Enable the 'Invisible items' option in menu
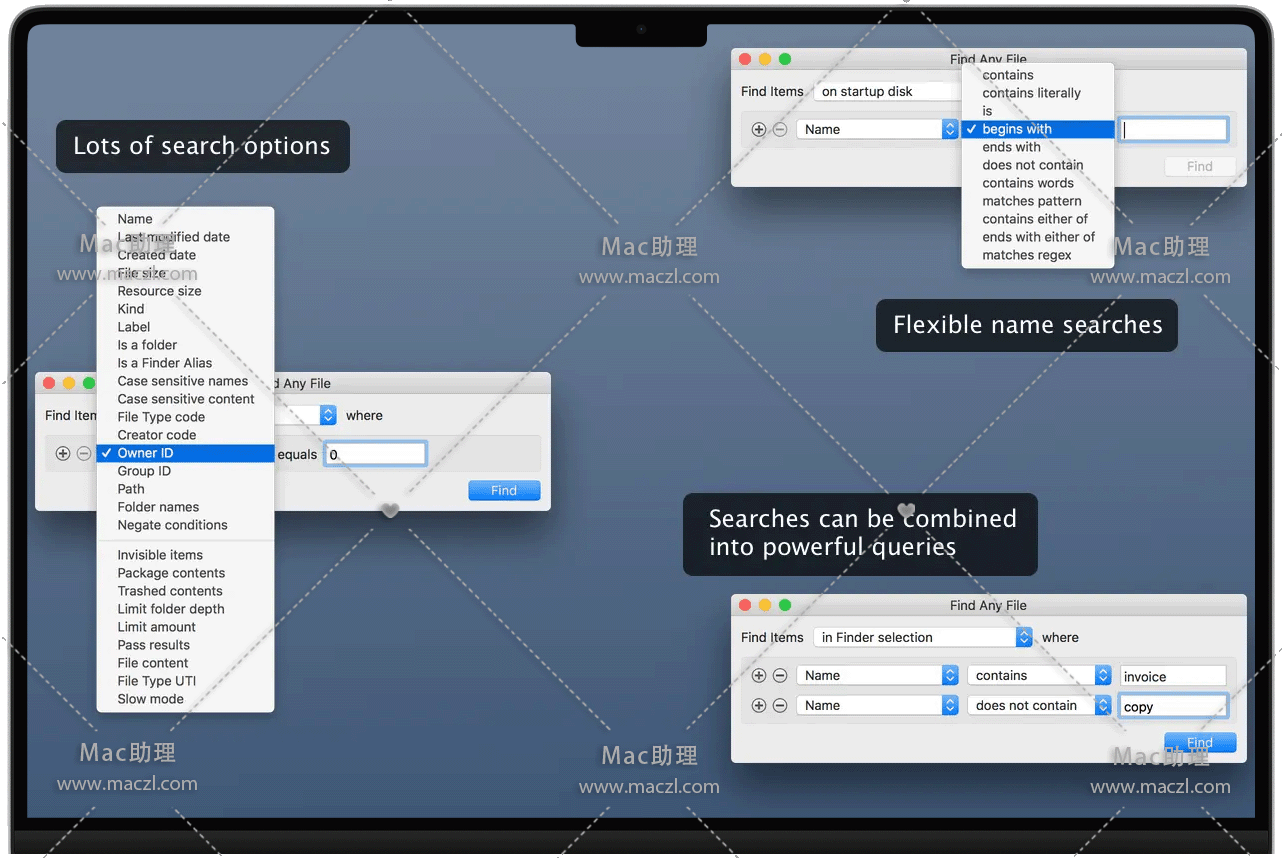 160,555
